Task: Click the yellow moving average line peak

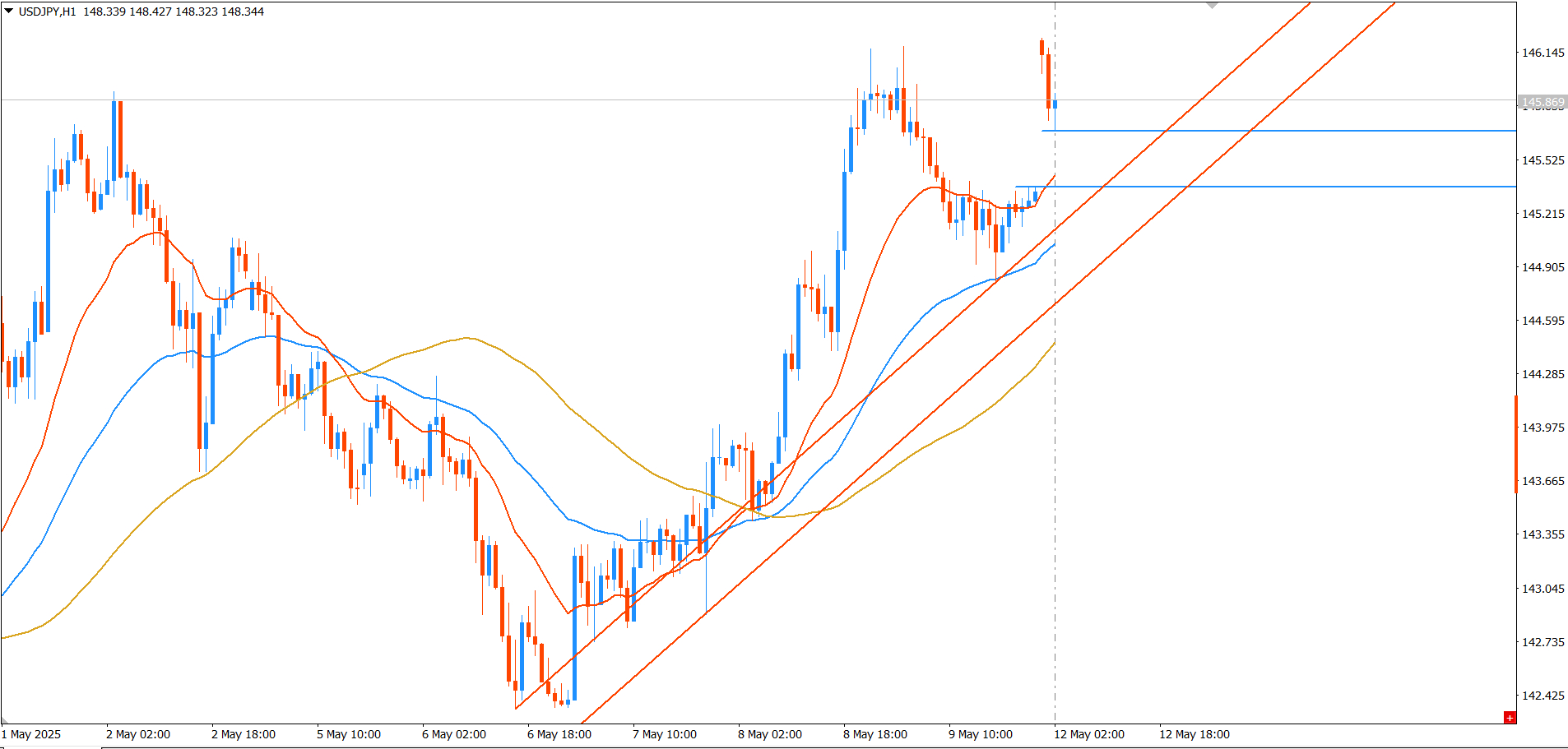Action: pos(467,338)
